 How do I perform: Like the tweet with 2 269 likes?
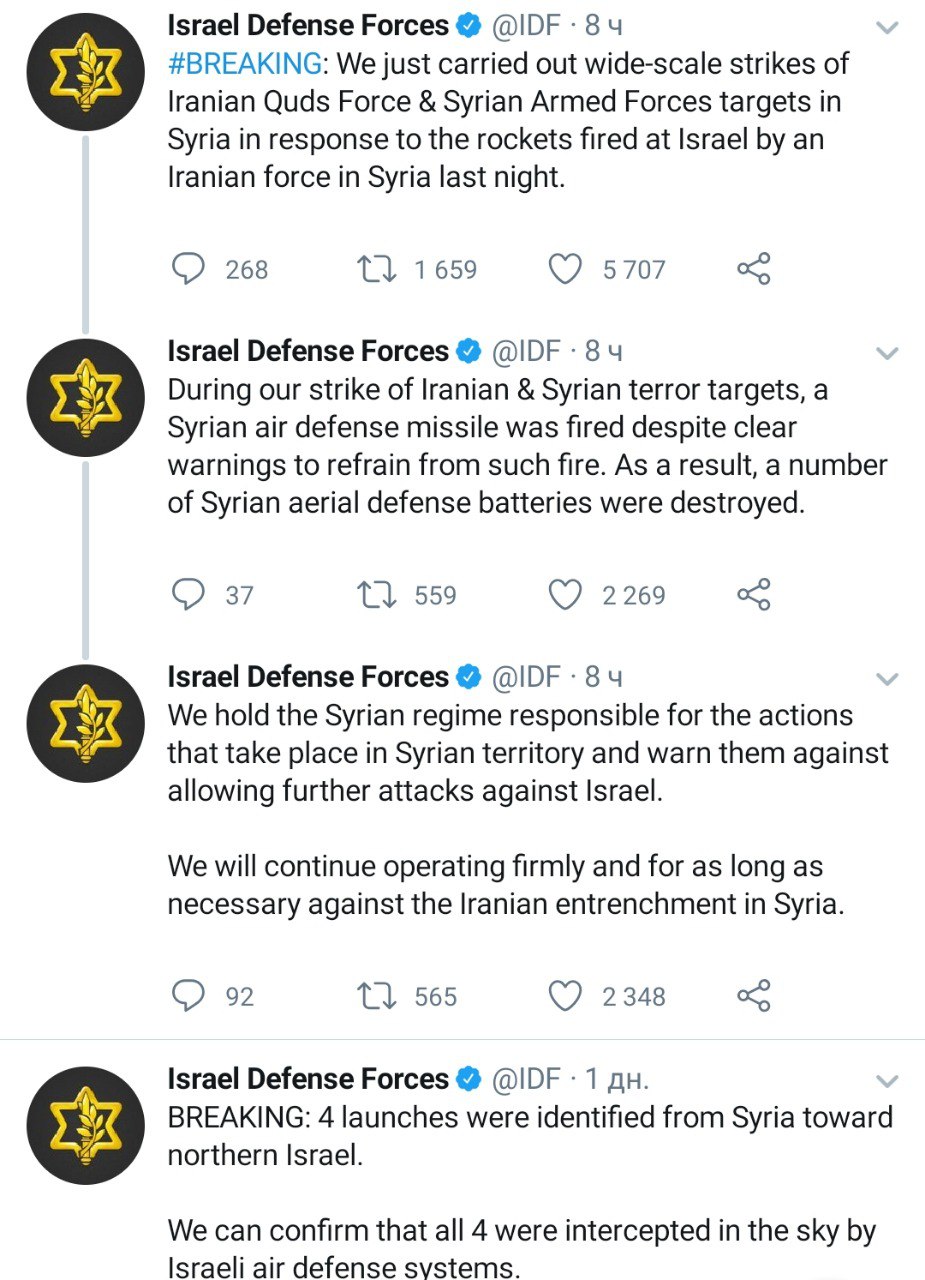click(567, 595)
